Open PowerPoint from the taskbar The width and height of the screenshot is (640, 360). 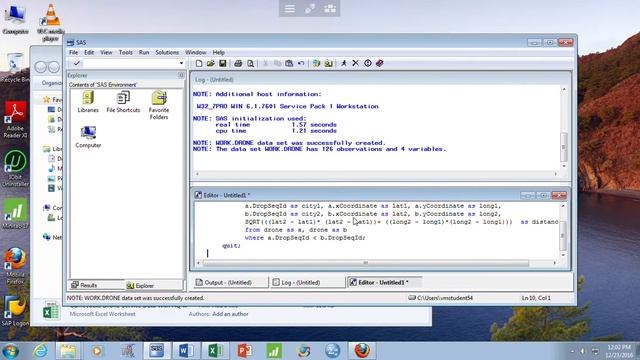tap(244, 351)
